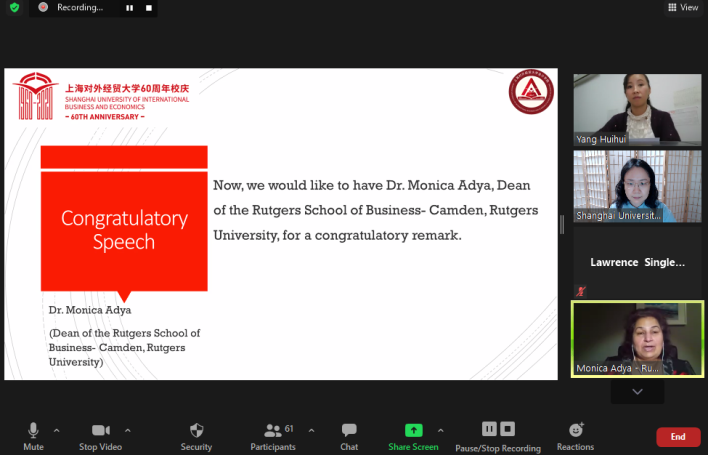Open the Chat panel
Viewport: 708px width, 455px height.
[x=349, y=434]
